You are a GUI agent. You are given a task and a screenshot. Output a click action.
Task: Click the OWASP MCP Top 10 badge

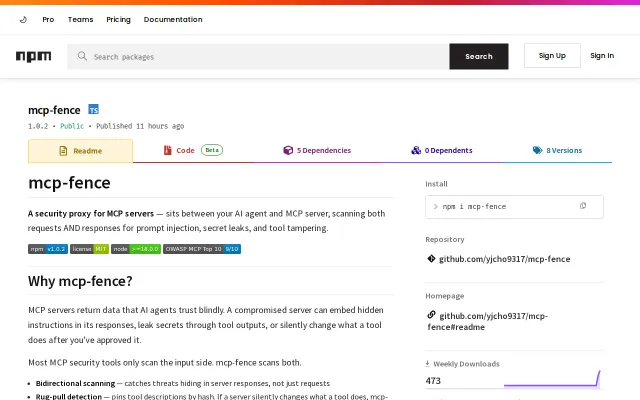pyautogui.click(x=202, y=249)
